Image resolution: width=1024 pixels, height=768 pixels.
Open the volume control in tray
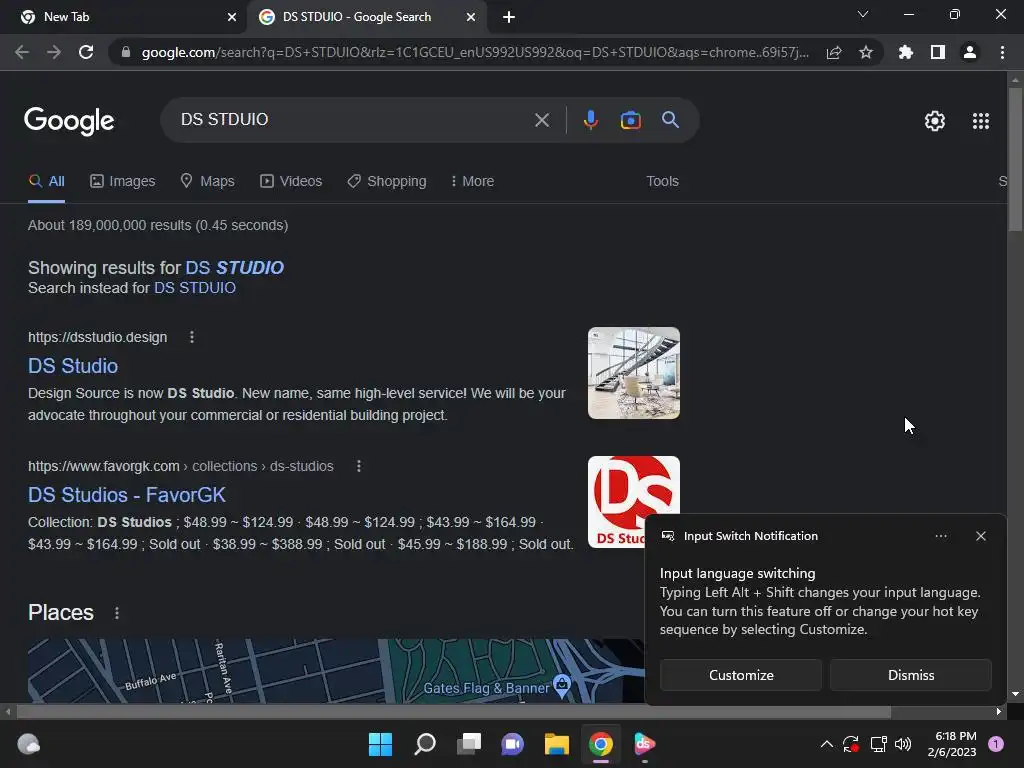click(x=903, y=744)
